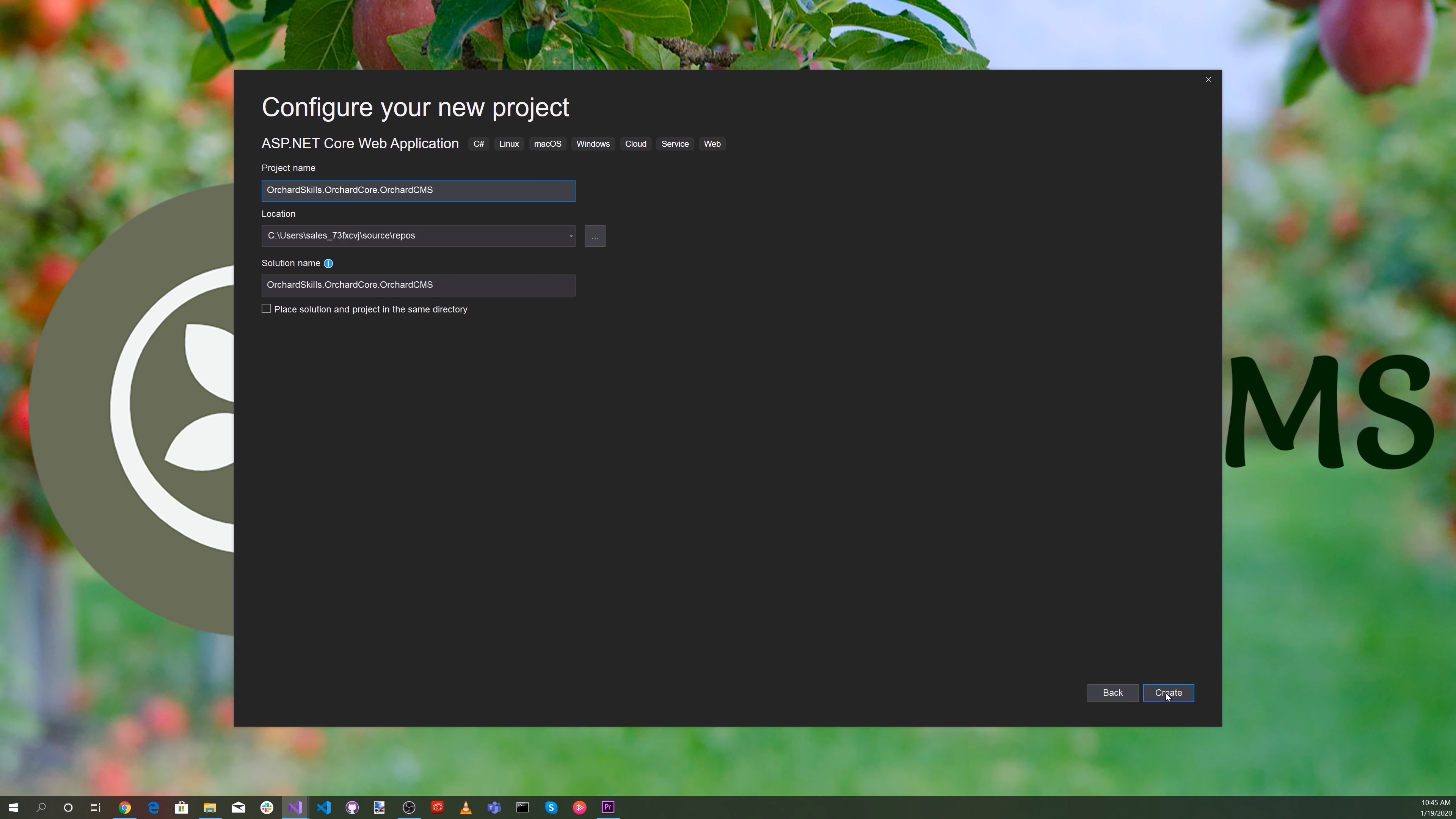The height and width of the screenshot is (819, 1456).
Task: Open Slack from the taskbar
Action: pyautogui.click(x=267, y=807)
